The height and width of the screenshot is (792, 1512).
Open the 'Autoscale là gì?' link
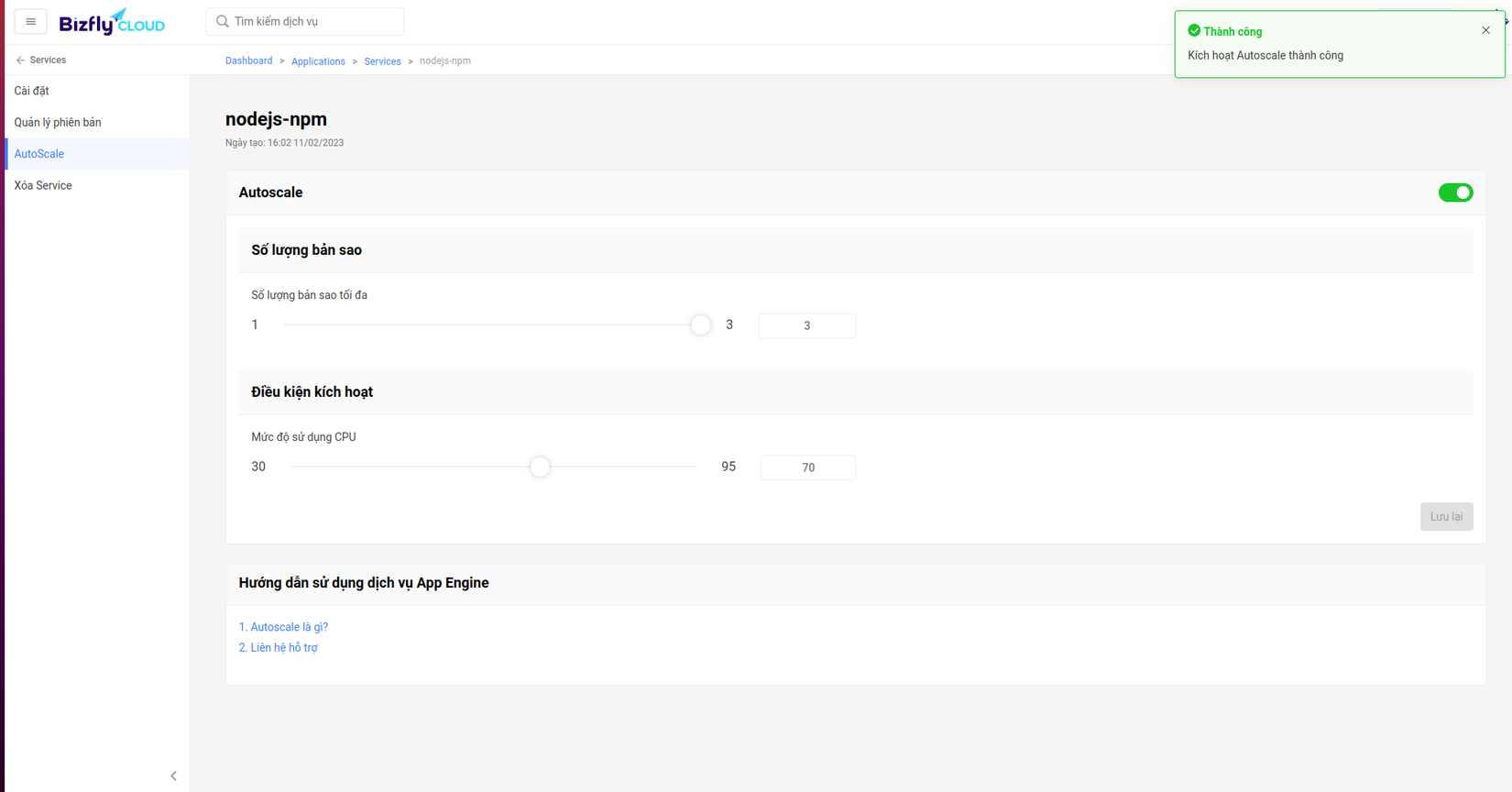tap(283, 627)
